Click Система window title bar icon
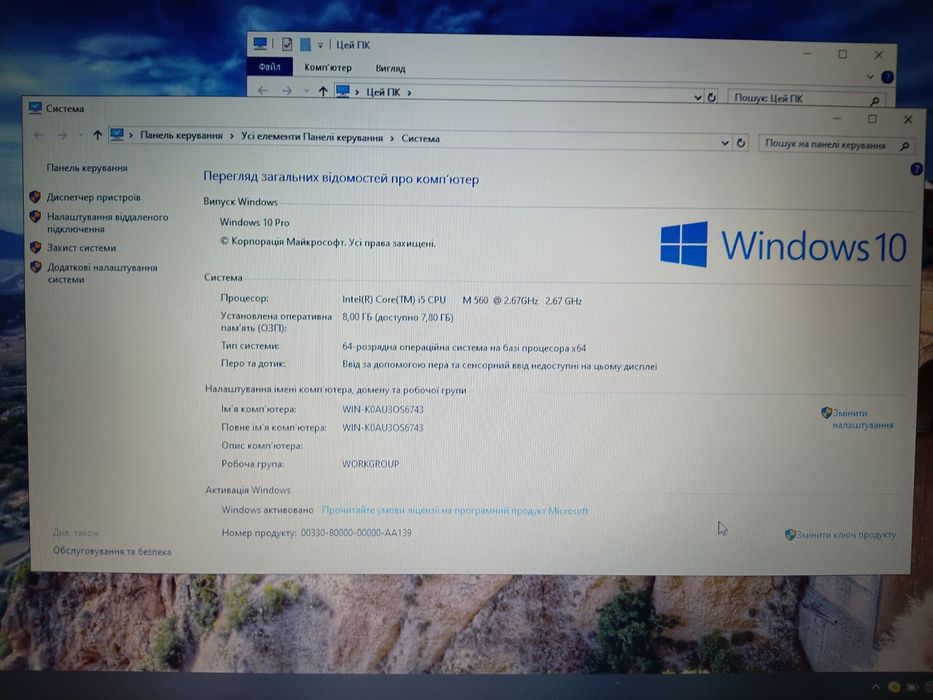Viewport: 933px width, 700px height. [x=35, y=108]
